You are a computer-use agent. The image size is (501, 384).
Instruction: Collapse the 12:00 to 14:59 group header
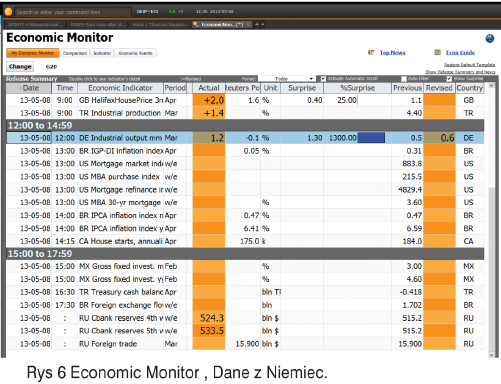point(245,125)
